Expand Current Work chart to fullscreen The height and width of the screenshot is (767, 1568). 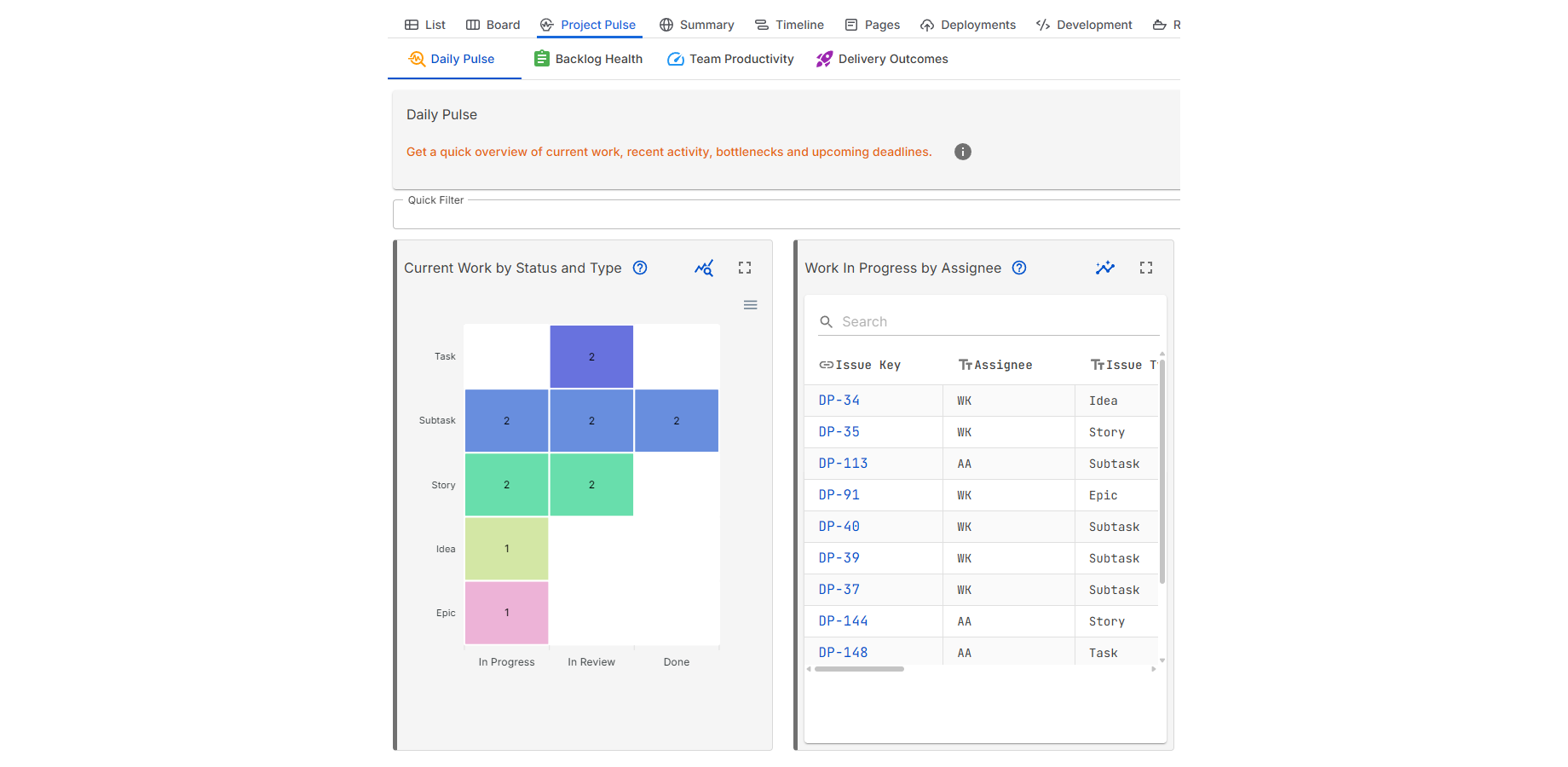(x=744, y=268)
